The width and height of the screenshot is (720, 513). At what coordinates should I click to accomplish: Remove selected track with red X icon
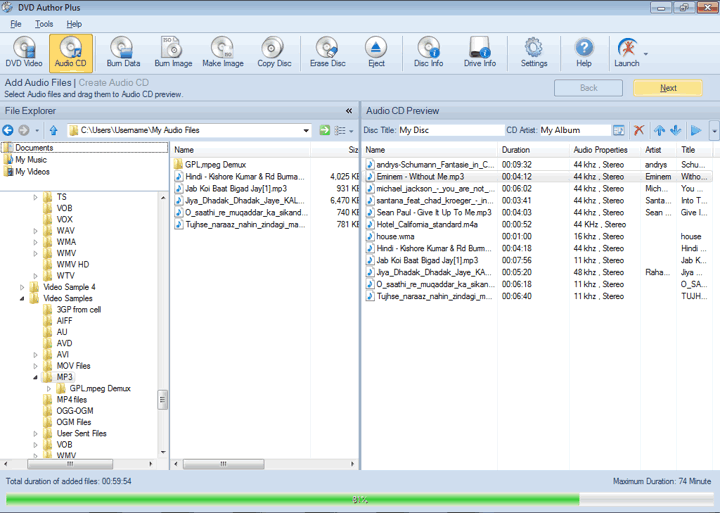tap(639, 131)
